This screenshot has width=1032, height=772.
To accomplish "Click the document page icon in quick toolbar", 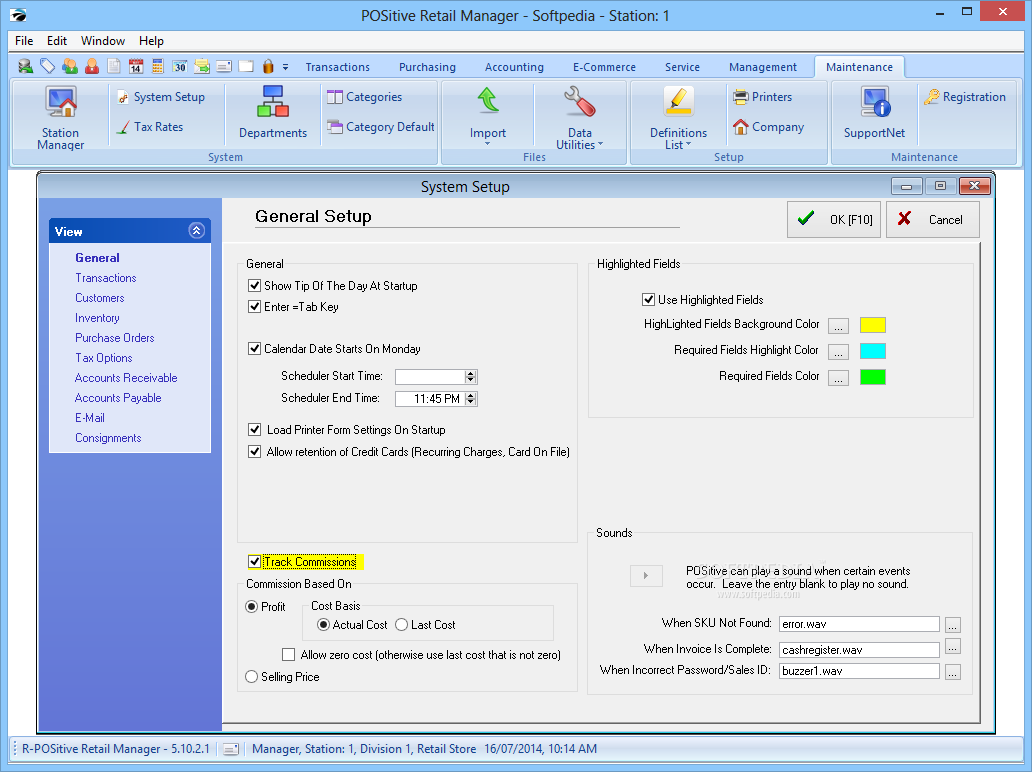I will (x=114, y=66).
